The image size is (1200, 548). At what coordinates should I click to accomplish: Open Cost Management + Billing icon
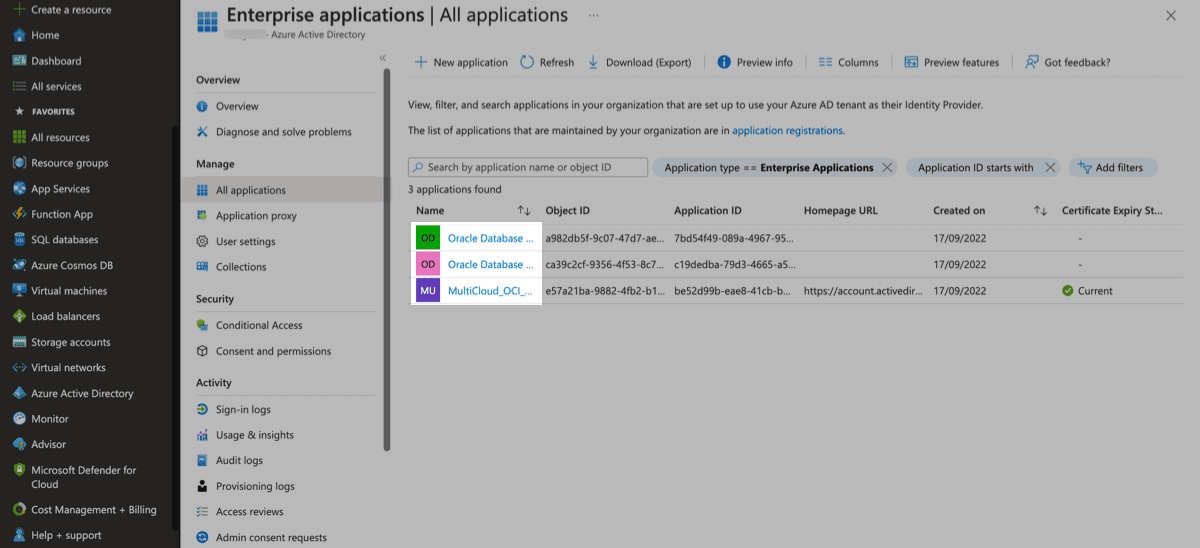pyautogui.click(x=19, y=509)
